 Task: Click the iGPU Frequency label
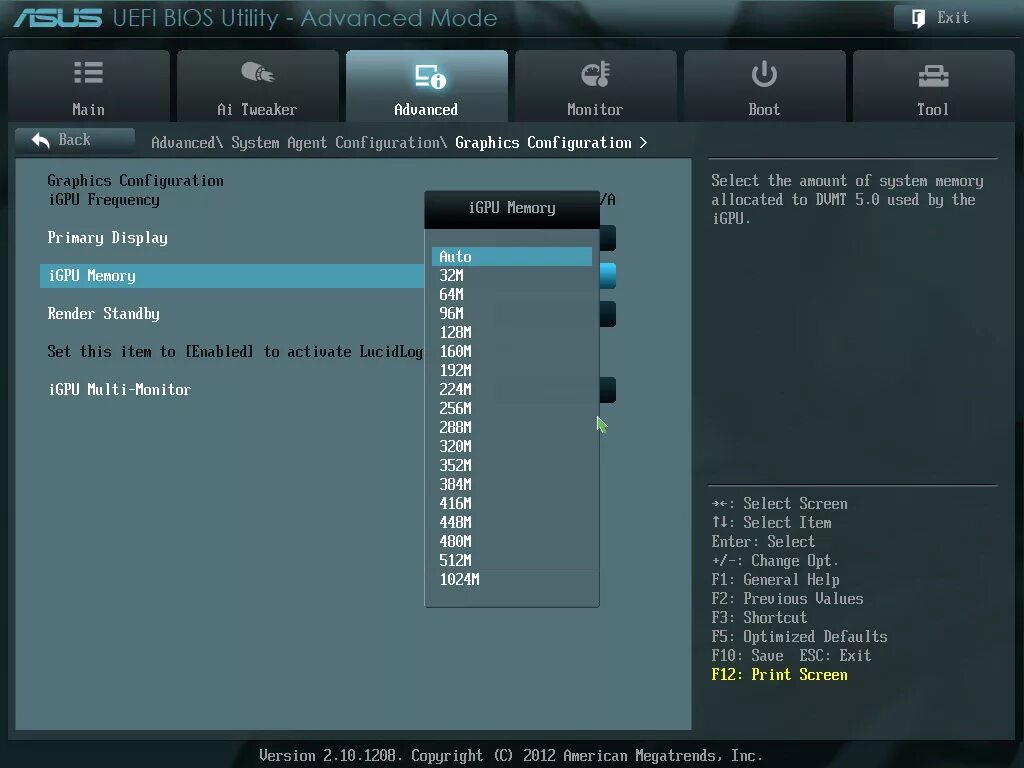(104, 200)
